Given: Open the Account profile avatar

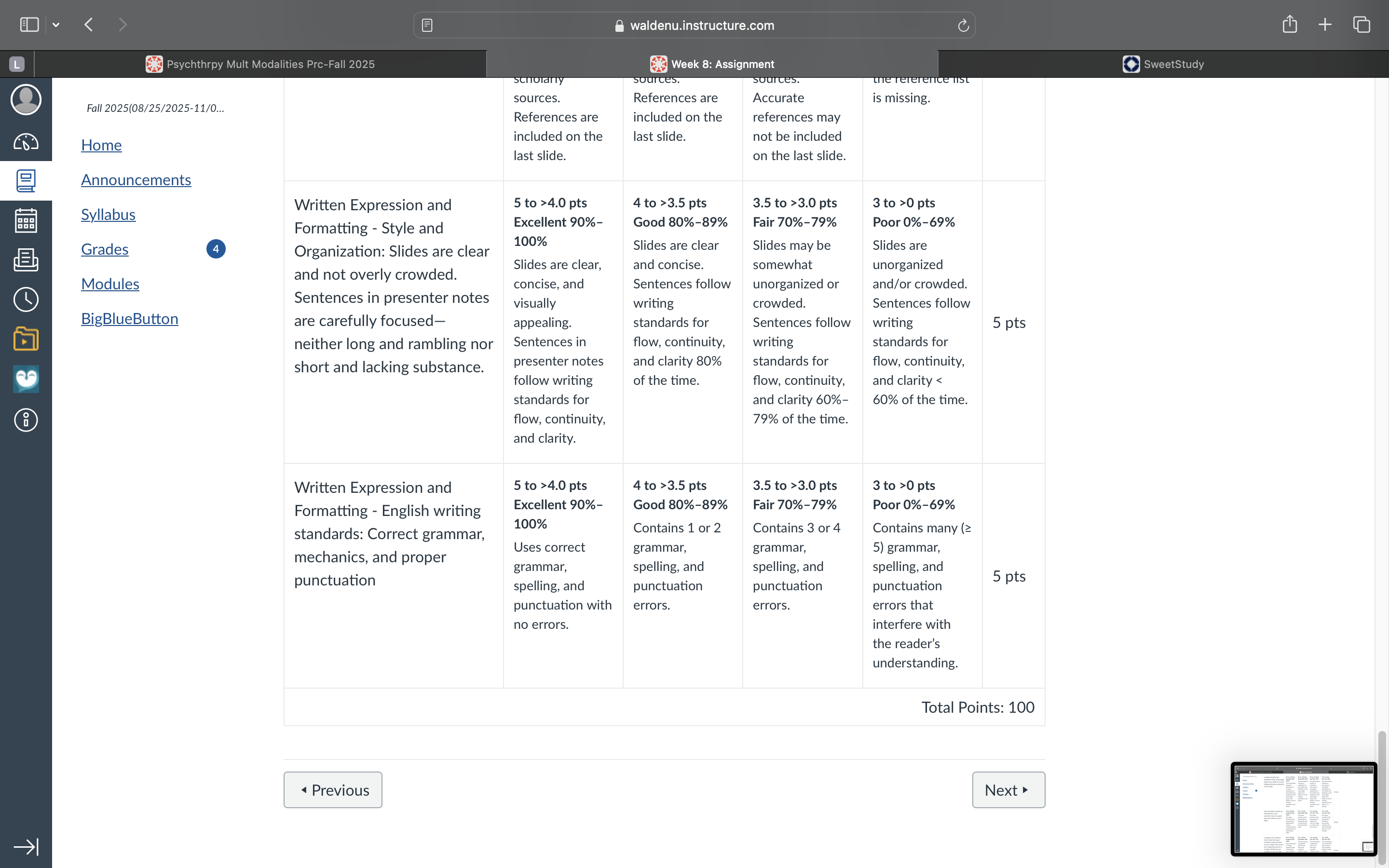Looking at the screenshot, I should pyautogui.click(x=26, y=100).
